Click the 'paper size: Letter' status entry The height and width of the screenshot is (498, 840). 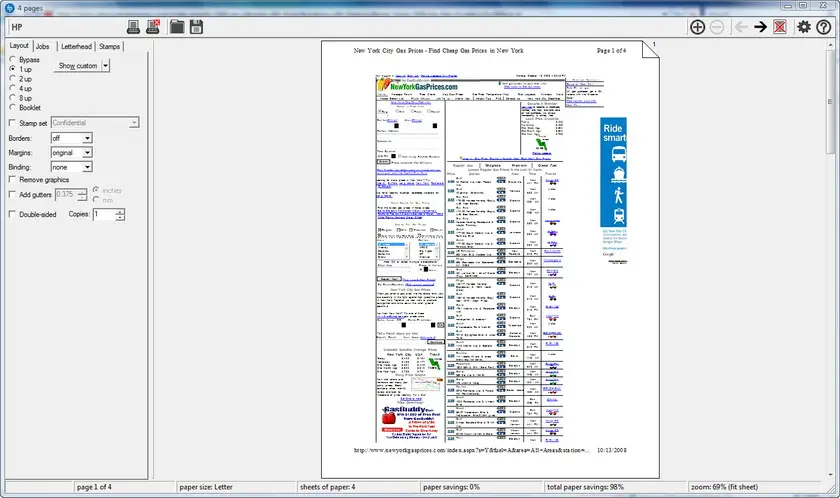[206, 487]
